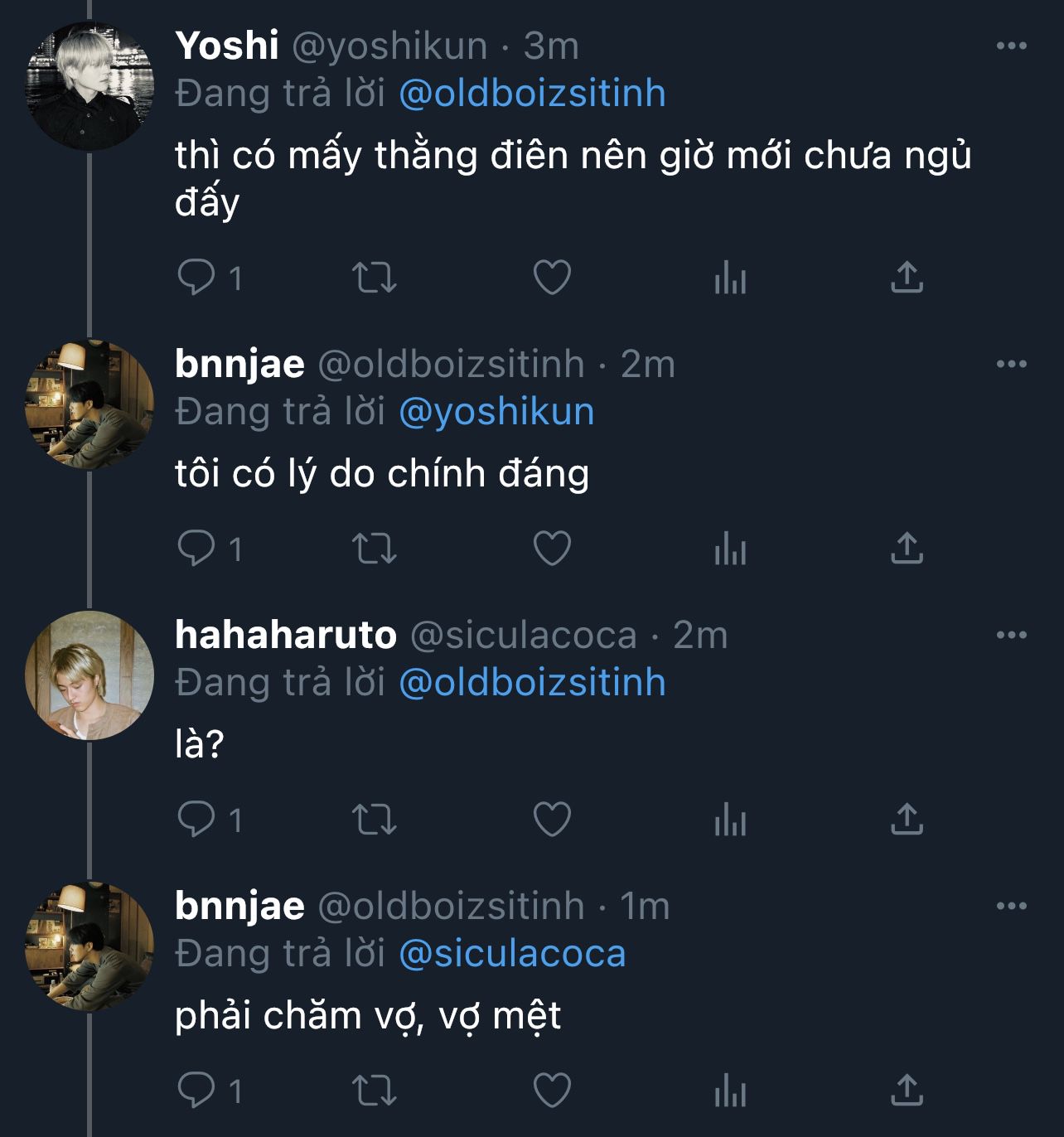The width and height of the screenshot is (1064, 1137).
Task: Open Yoshi's profile picture
Action: pos(89,86)
